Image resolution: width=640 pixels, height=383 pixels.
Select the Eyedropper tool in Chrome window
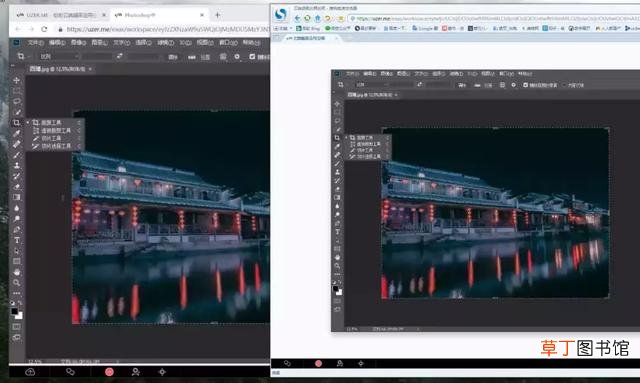click(17, 133)
